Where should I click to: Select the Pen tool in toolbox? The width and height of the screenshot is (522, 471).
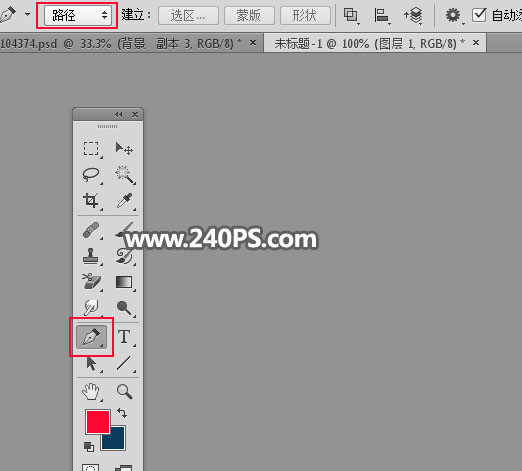(x=91, y=337)
